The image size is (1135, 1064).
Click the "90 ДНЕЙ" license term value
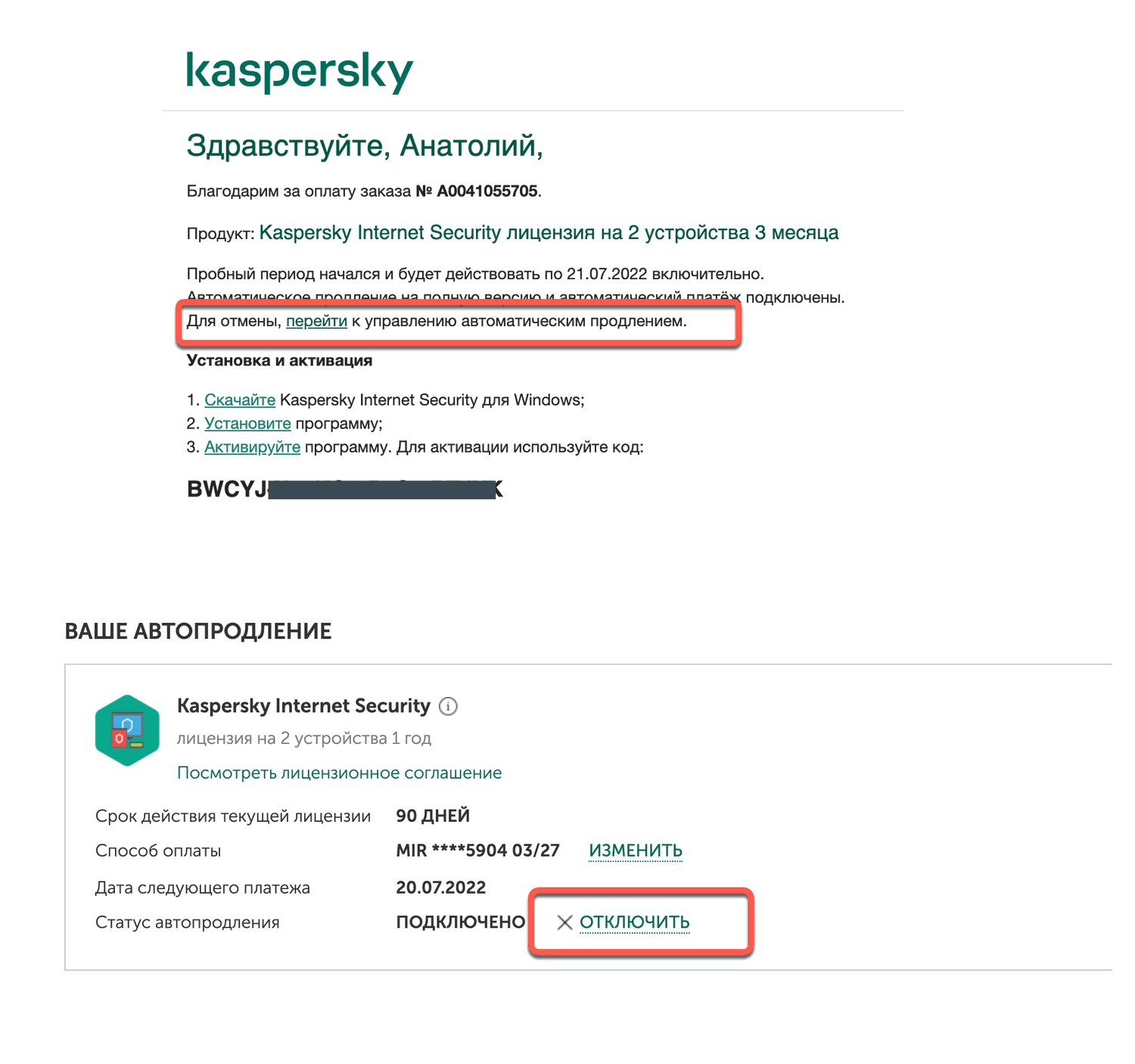click(x=433, y=816)
